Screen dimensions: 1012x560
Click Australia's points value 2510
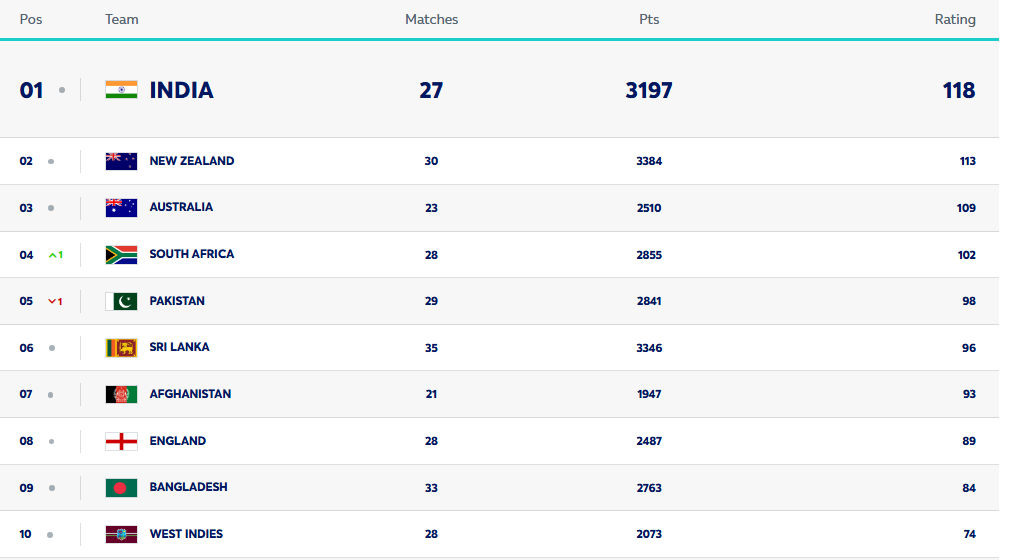click(x=649, y=208)
